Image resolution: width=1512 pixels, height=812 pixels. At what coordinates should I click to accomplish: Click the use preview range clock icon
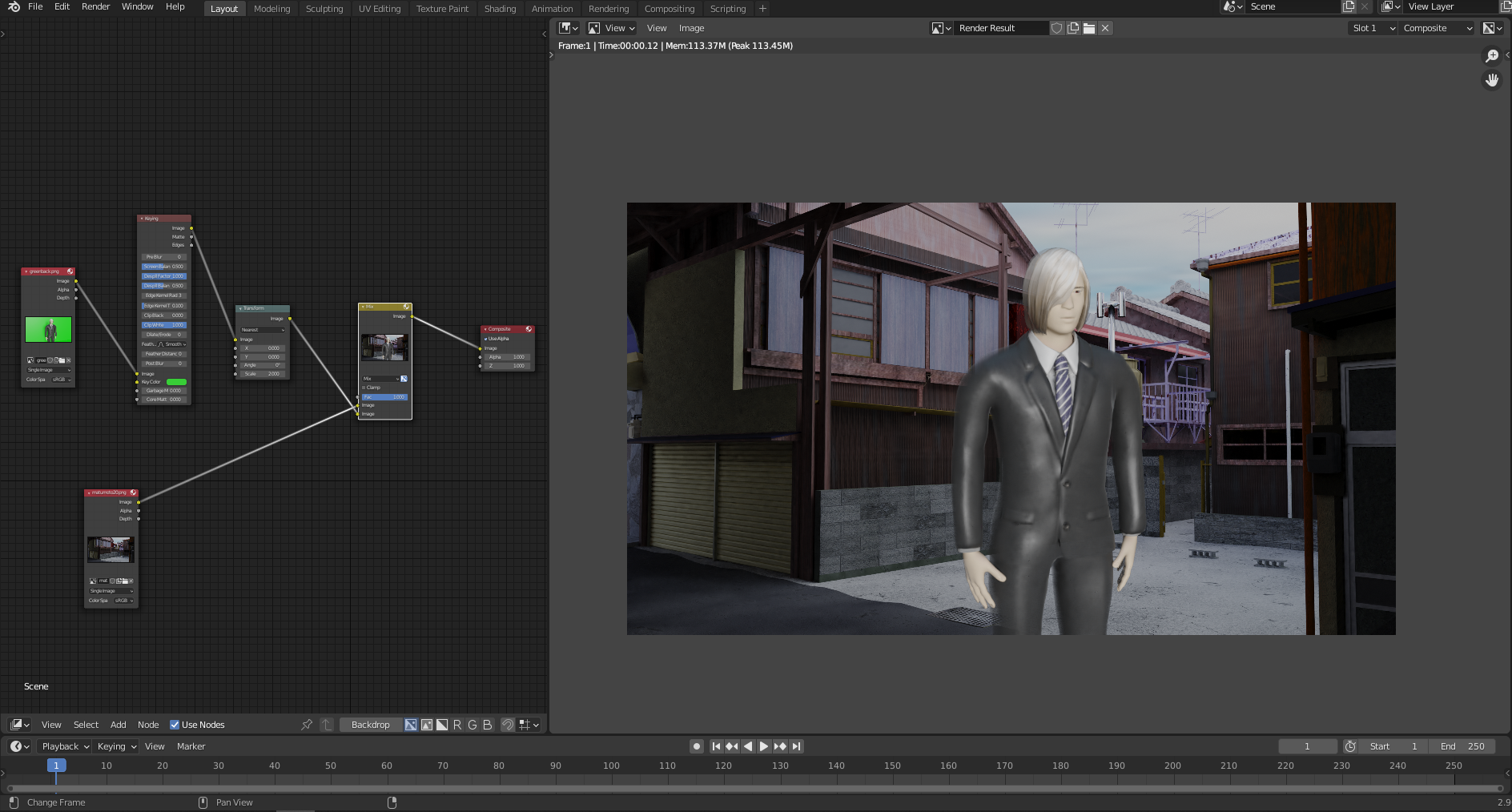[x=1350, y=746]
